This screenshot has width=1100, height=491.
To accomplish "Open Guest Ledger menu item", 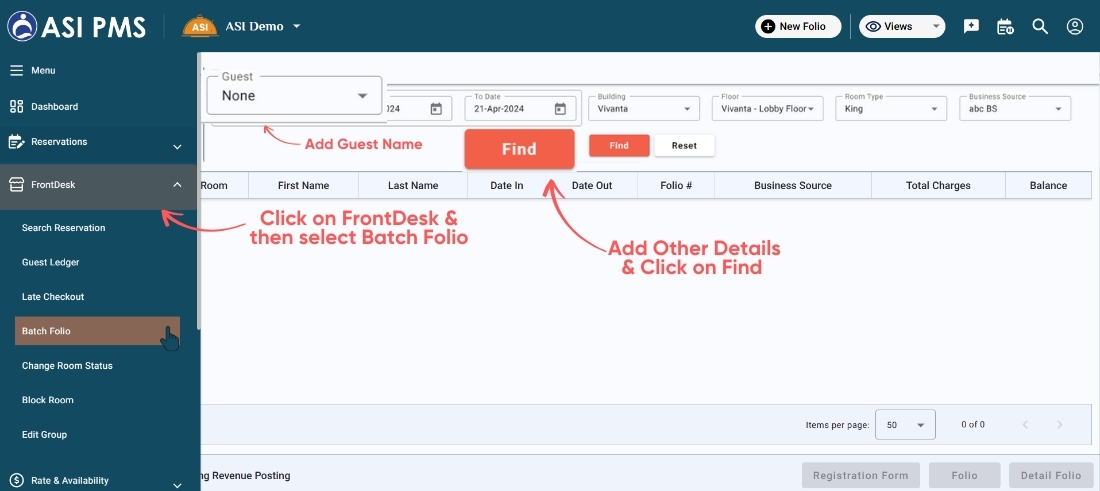I will click(50, 262).
